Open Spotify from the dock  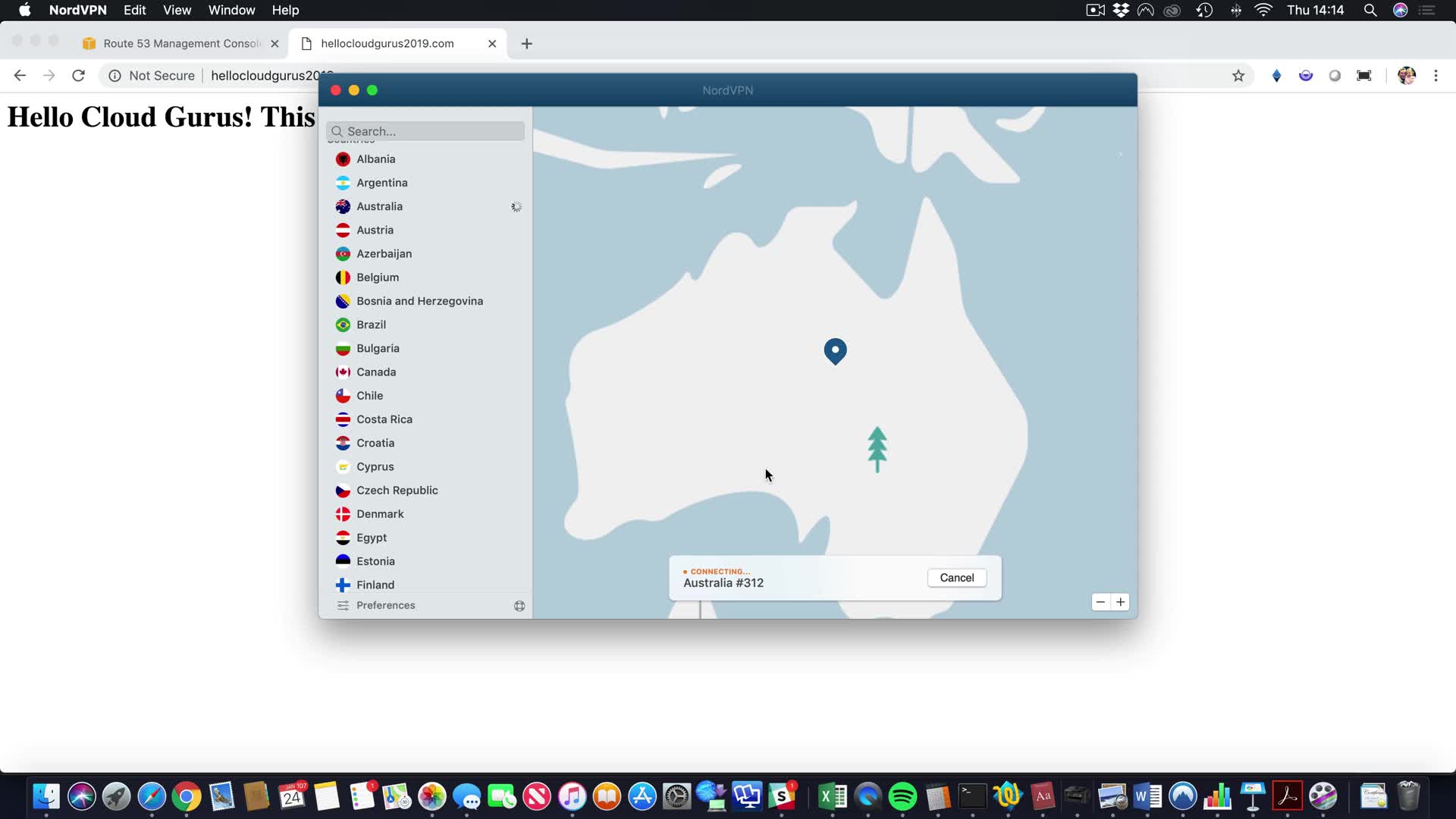902,797
